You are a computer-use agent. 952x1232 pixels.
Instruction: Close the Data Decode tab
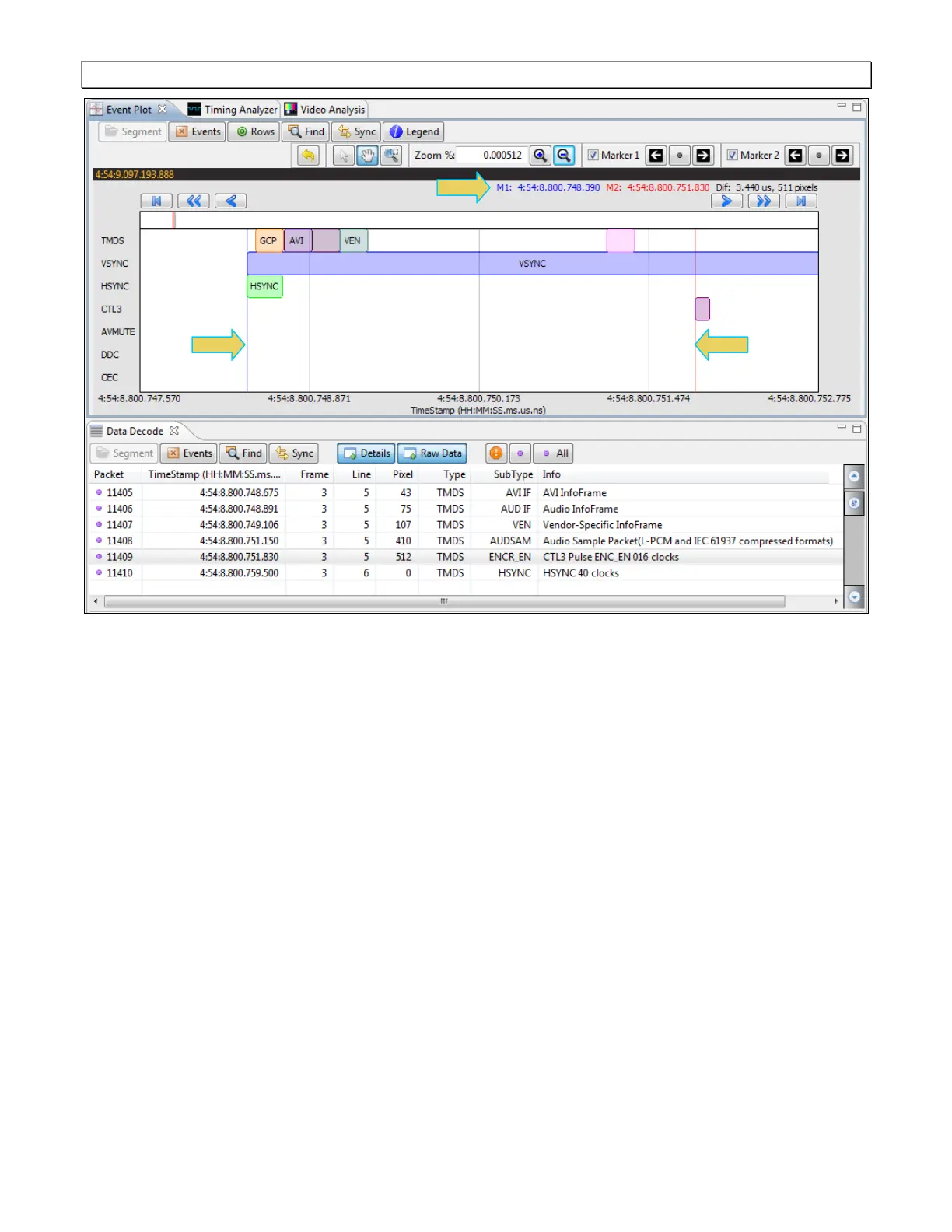tap(174, 430)
